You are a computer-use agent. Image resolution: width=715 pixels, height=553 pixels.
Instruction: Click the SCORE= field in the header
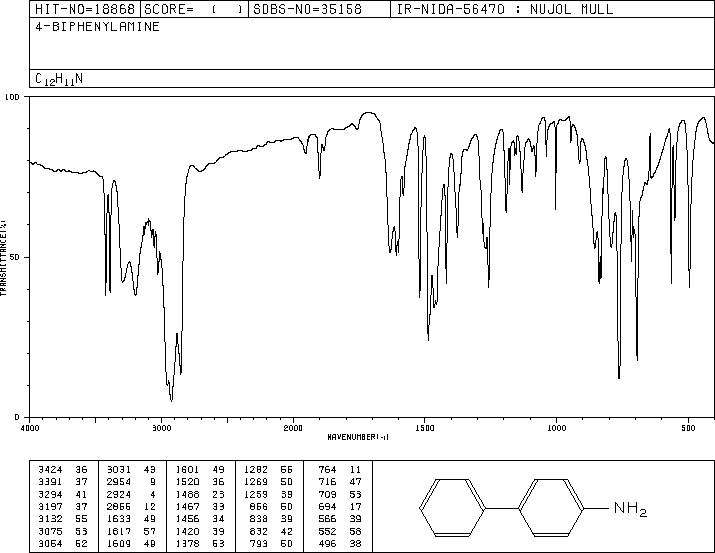pos(194,9)
